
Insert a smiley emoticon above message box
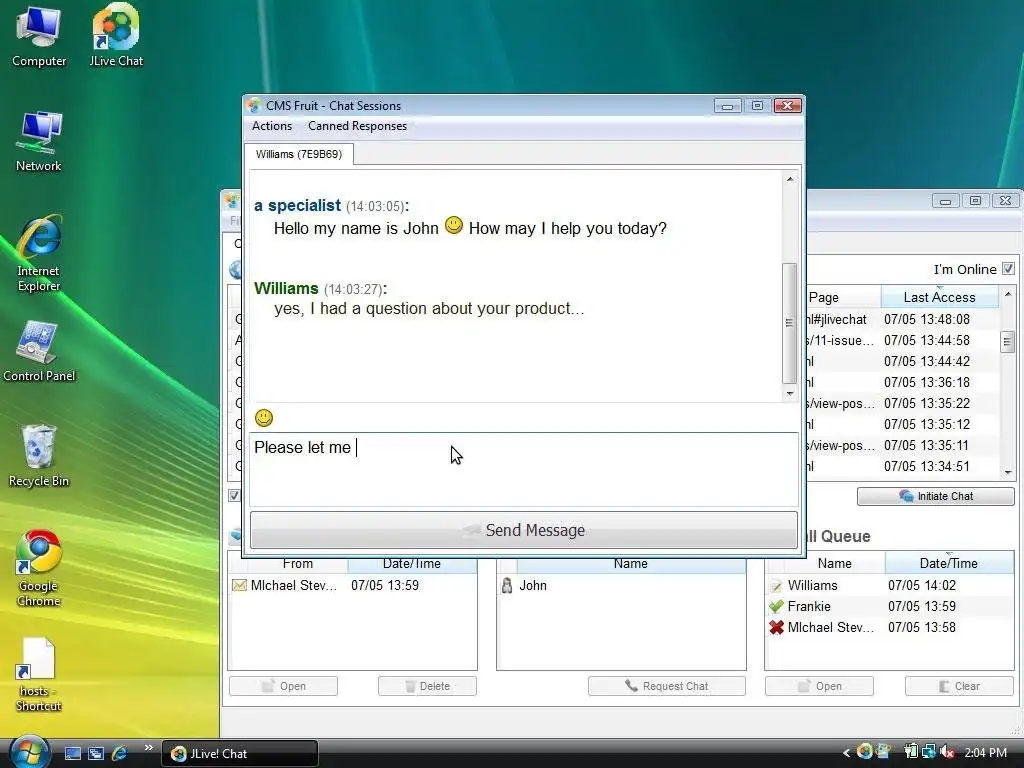click(264, 418)
